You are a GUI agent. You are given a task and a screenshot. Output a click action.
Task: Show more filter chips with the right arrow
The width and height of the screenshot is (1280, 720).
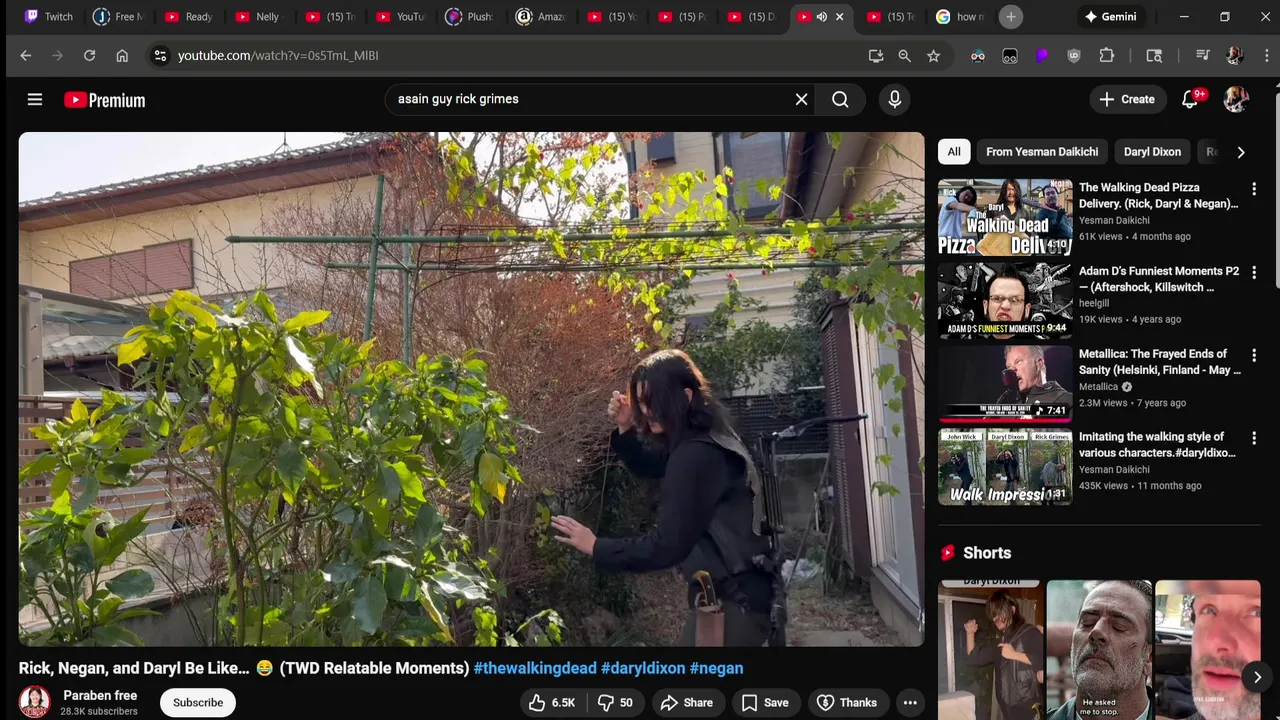(1241, 152)
